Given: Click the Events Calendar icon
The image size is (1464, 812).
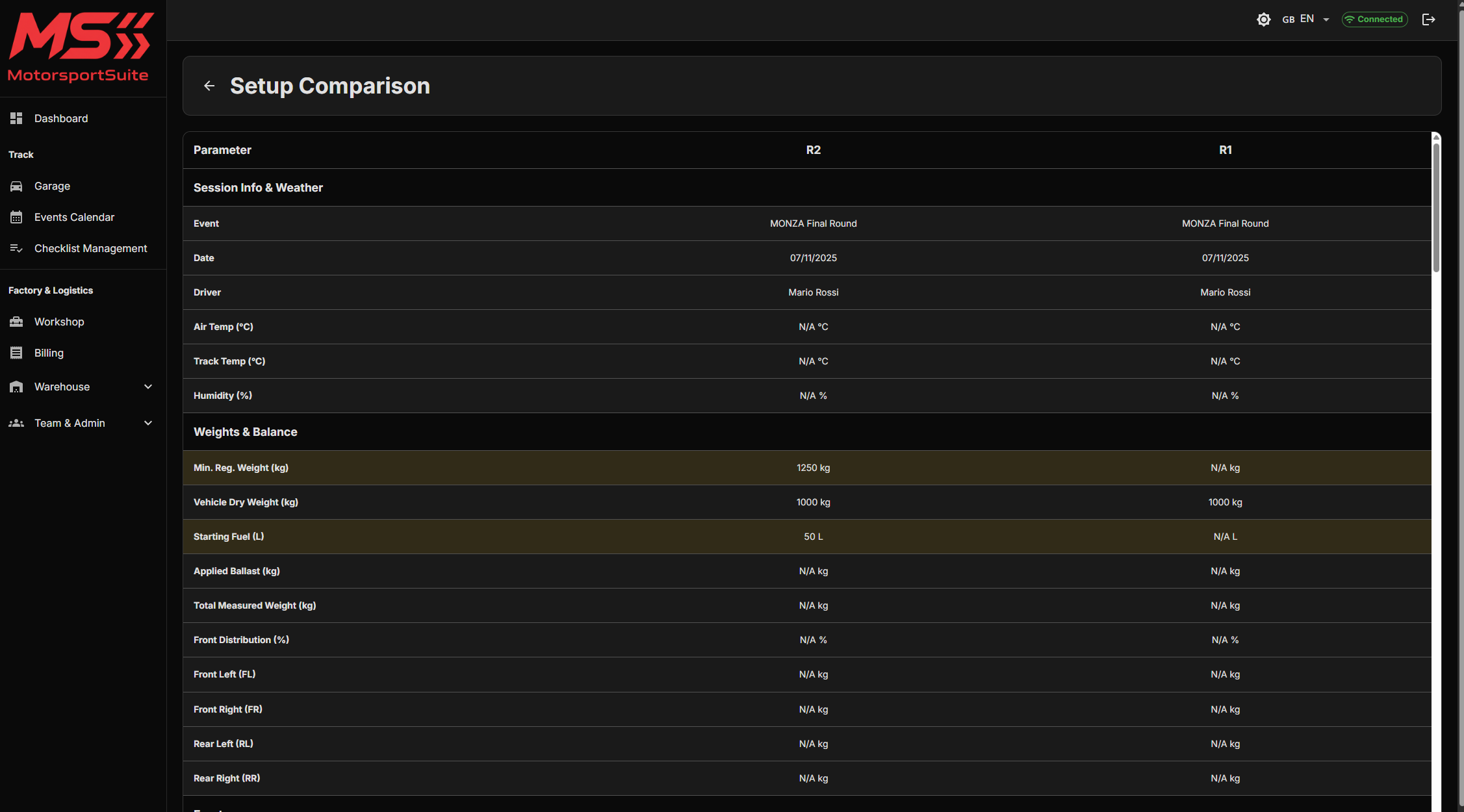Looking at the screenshot, I should (x=16, y=218).
